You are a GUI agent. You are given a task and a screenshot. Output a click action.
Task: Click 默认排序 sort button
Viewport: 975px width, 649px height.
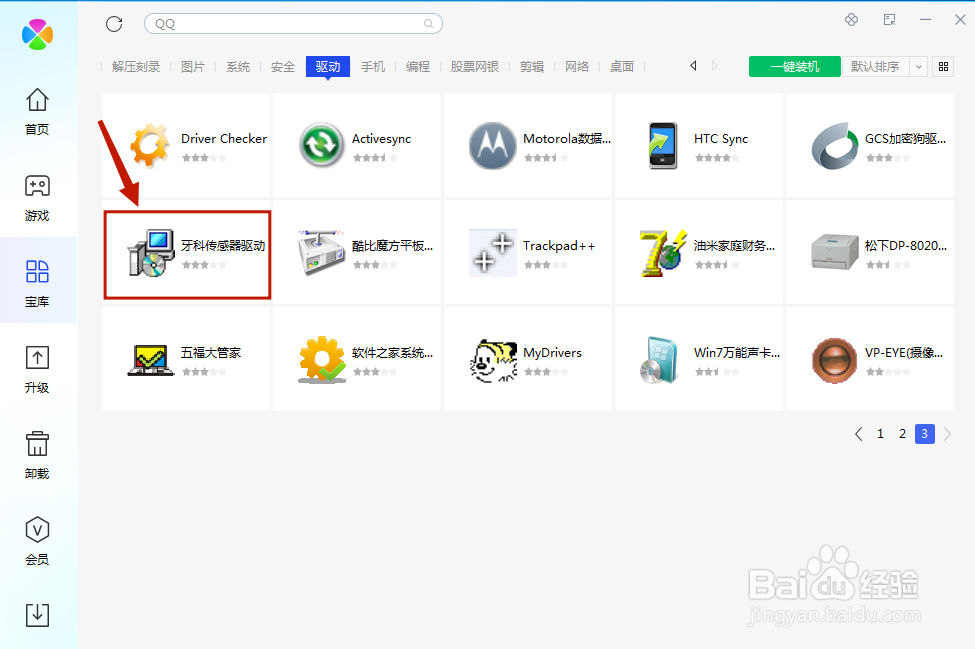876,67
